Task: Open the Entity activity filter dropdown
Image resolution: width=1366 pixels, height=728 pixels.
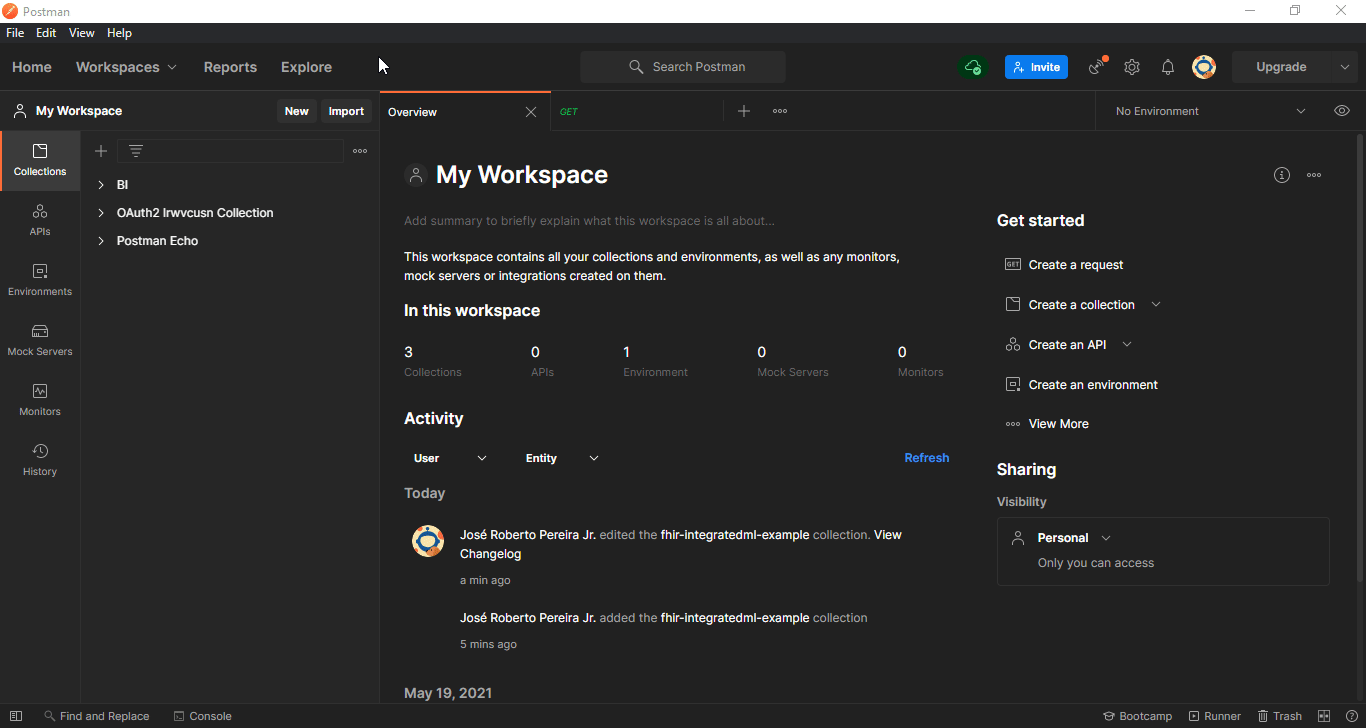Action: (562, 458)
